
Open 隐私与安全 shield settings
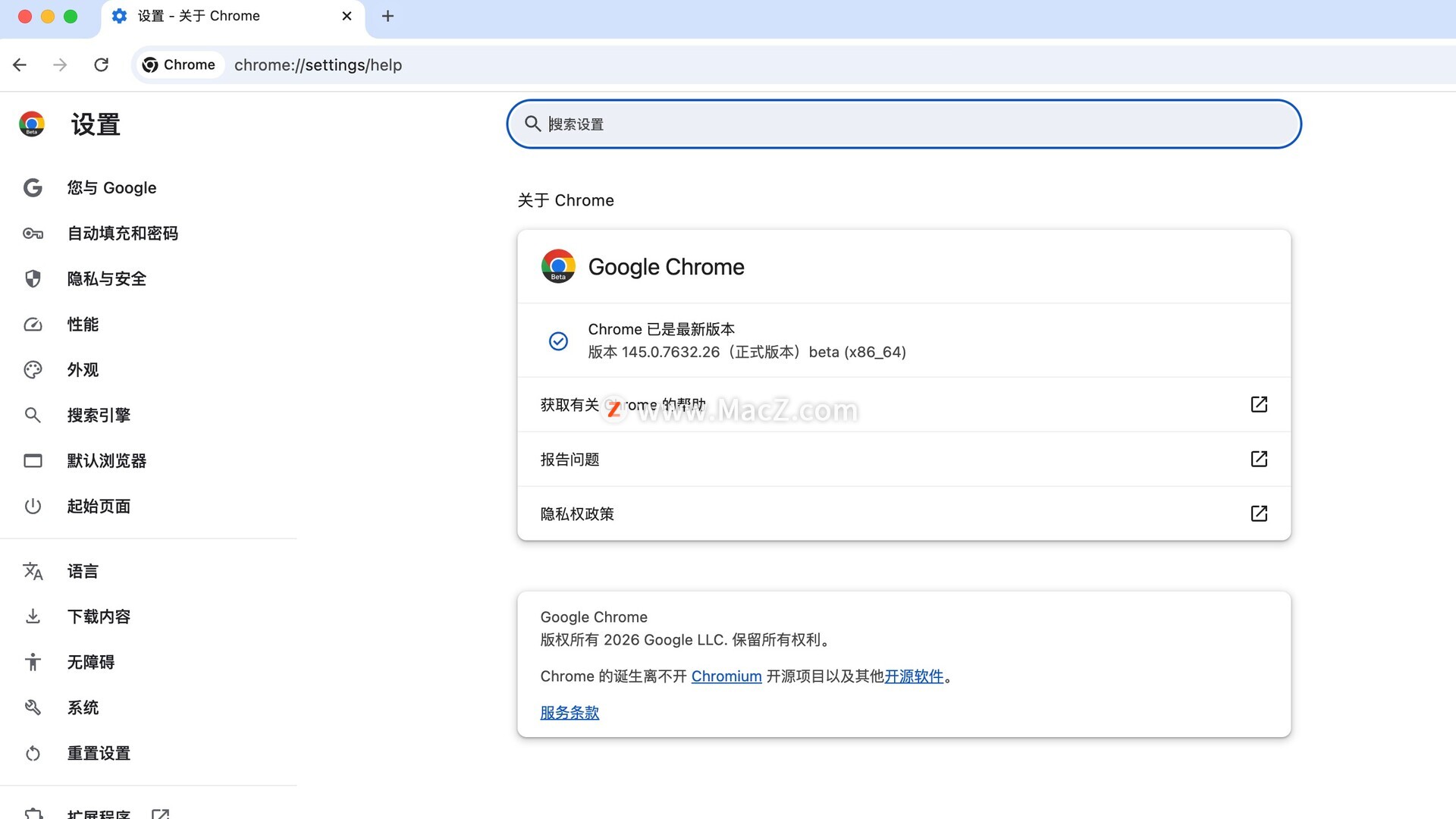pos(106,278)
